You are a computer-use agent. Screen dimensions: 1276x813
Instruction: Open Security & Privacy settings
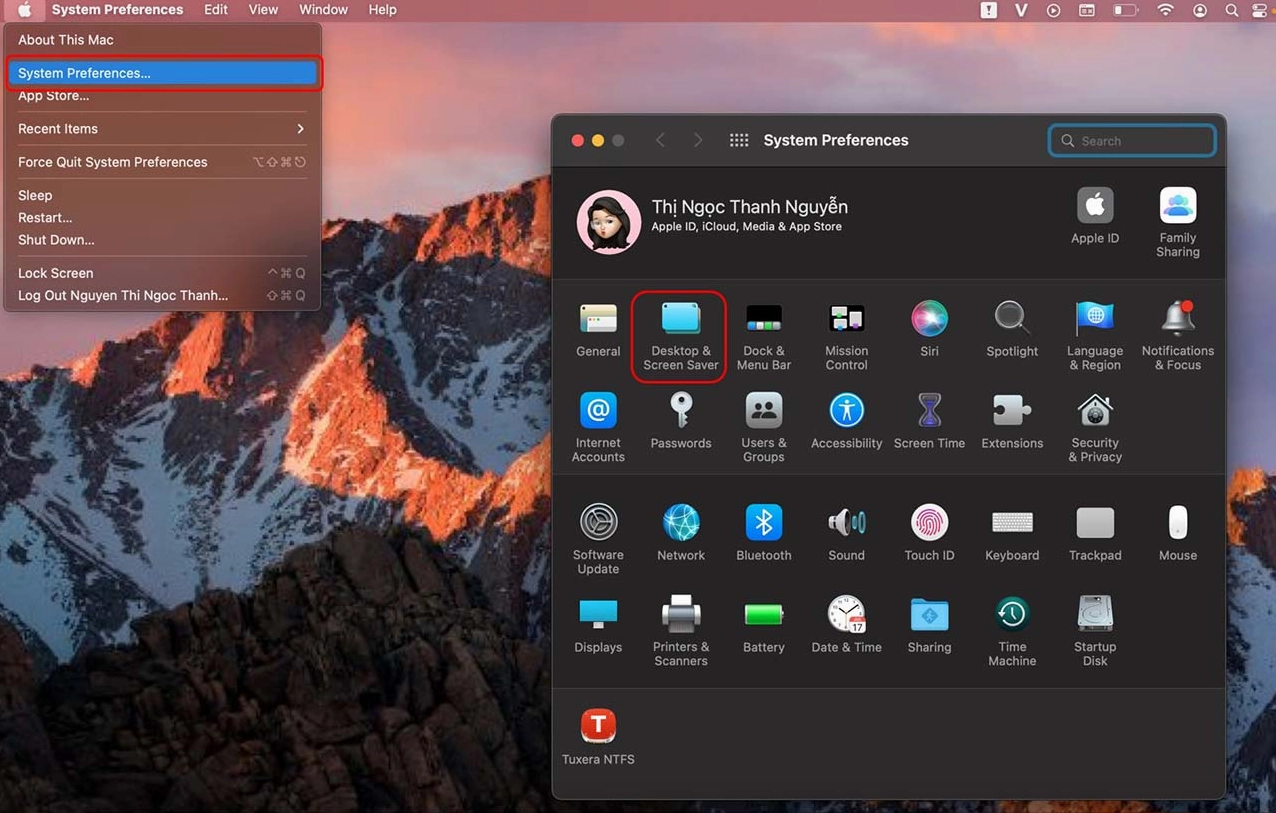pos(1095,427)
